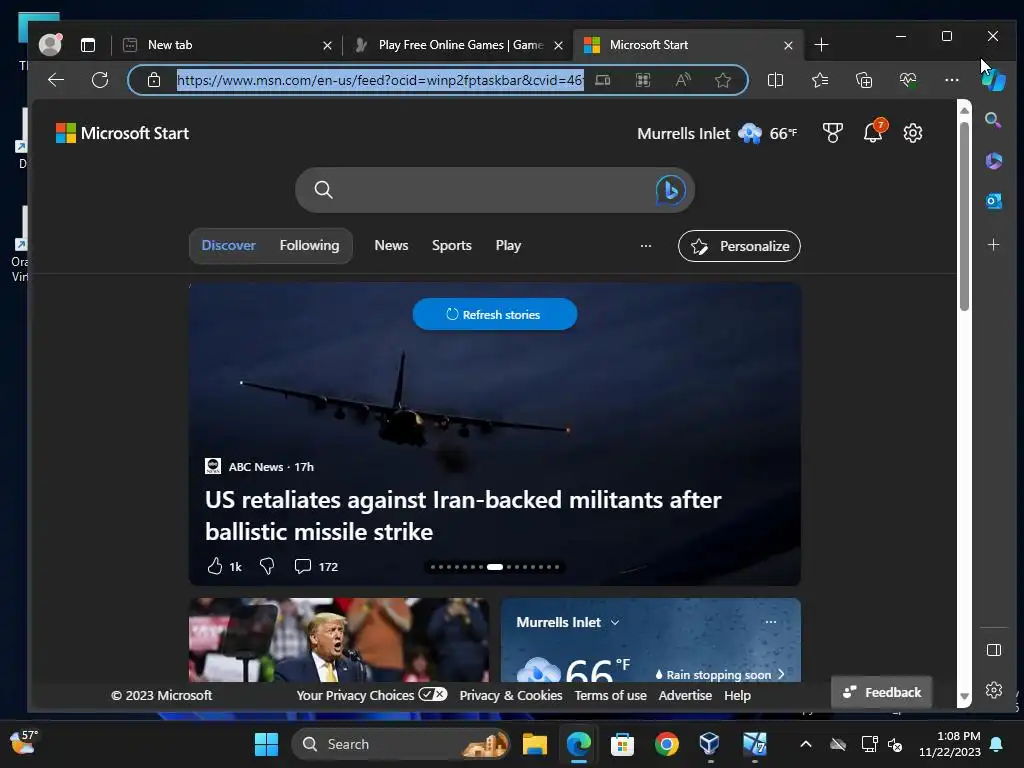Click scroll down arrow on page scrollbar

964,696
